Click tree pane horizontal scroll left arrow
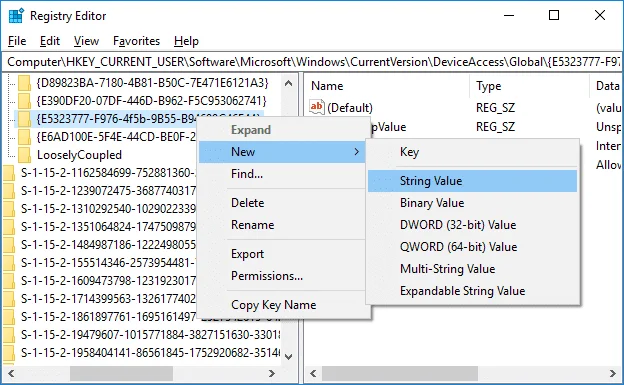 click(11, 373)
